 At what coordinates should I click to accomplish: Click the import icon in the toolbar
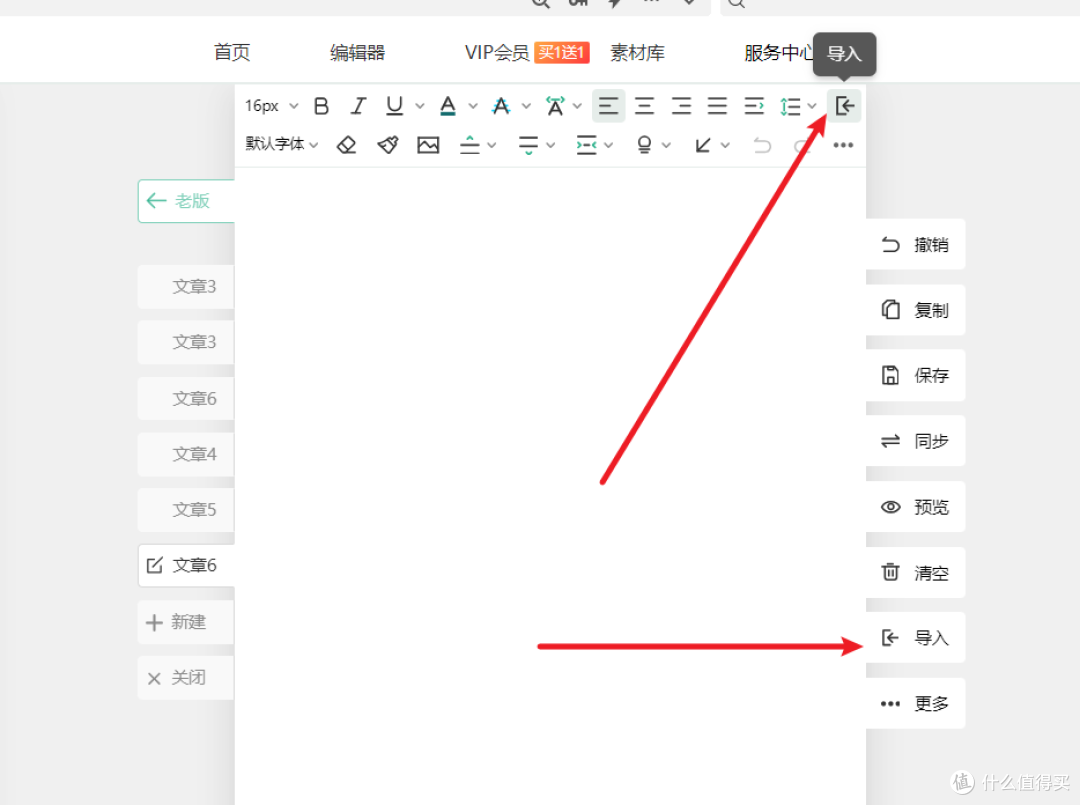[x=844, y=106]
